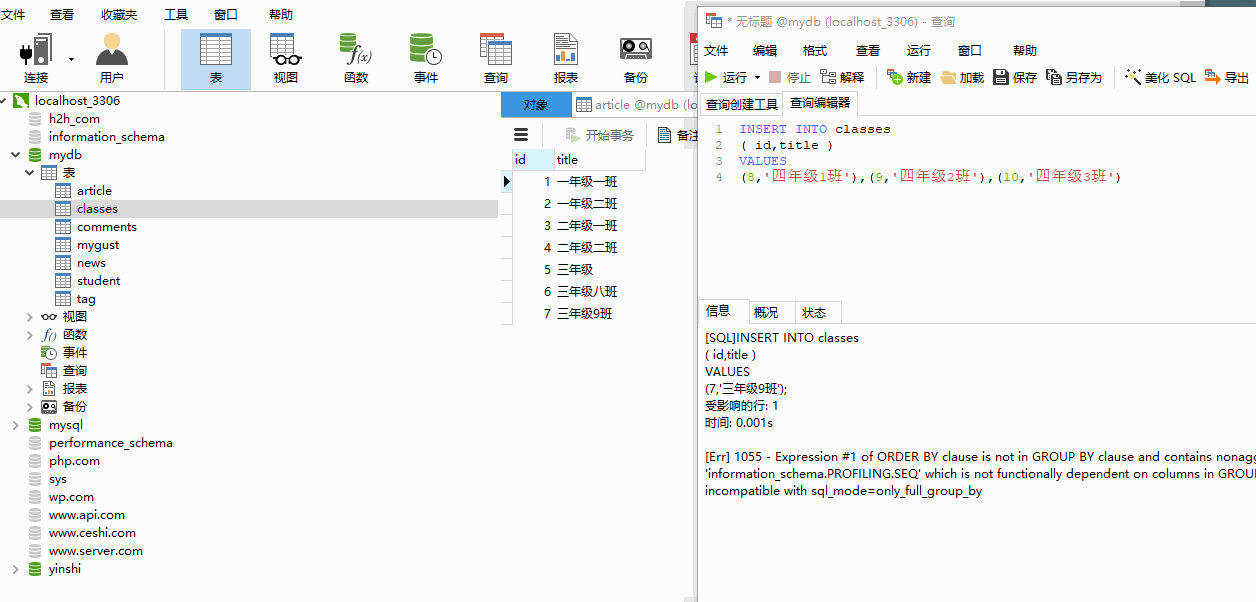Select the 信息 results tab

pyautogui.click(x=718, y=311)
